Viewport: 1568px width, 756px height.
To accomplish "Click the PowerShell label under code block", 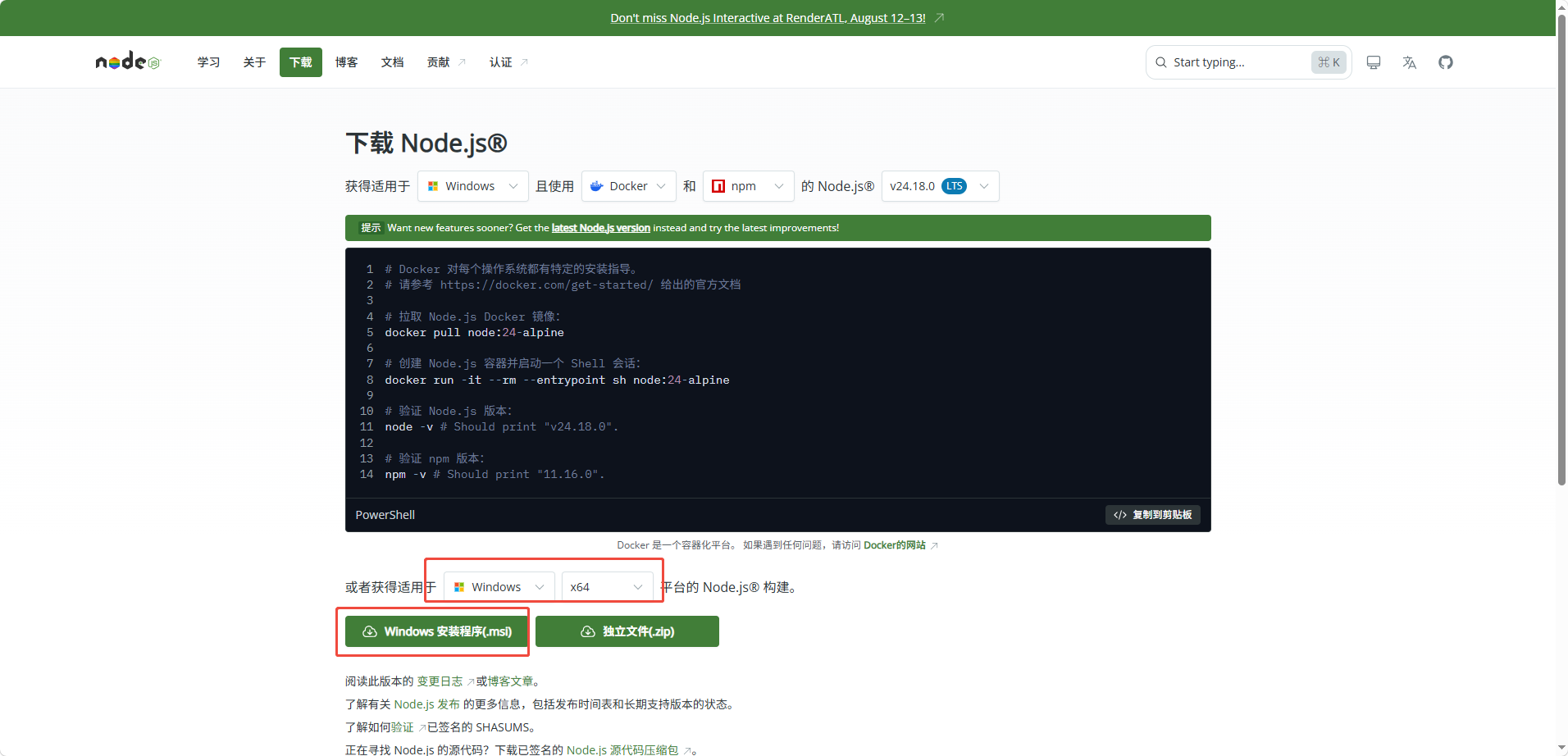I will (385, 515).
